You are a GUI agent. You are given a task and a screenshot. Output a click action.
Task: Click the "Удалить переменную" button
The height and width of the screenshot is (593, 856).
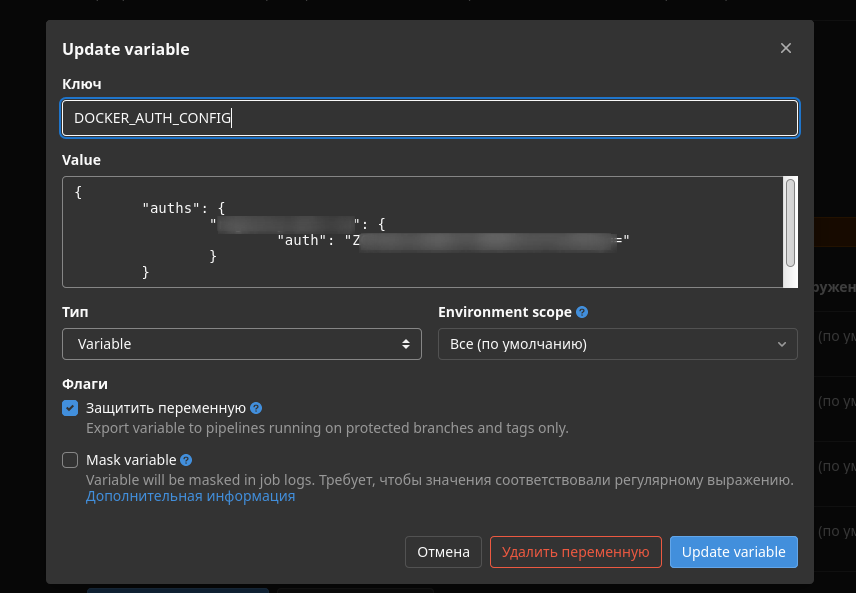(x=575, y=551)
